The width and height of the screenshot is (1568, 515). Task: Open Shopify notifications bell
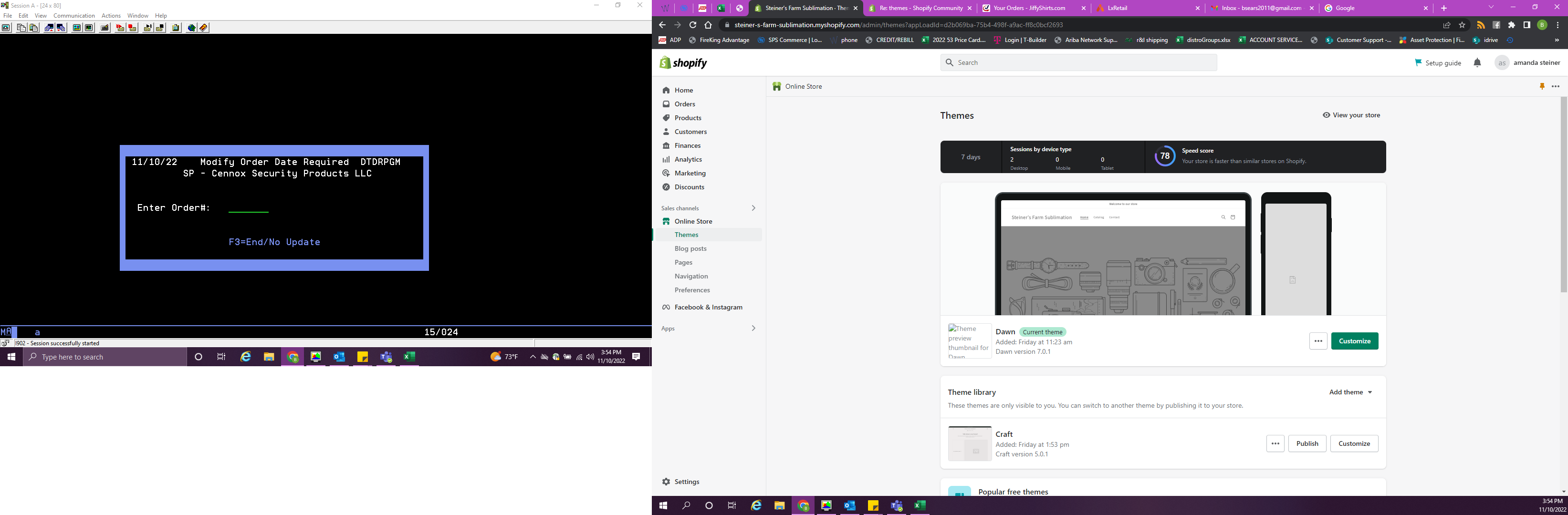pyautogui.click(x=1477, y=62)
